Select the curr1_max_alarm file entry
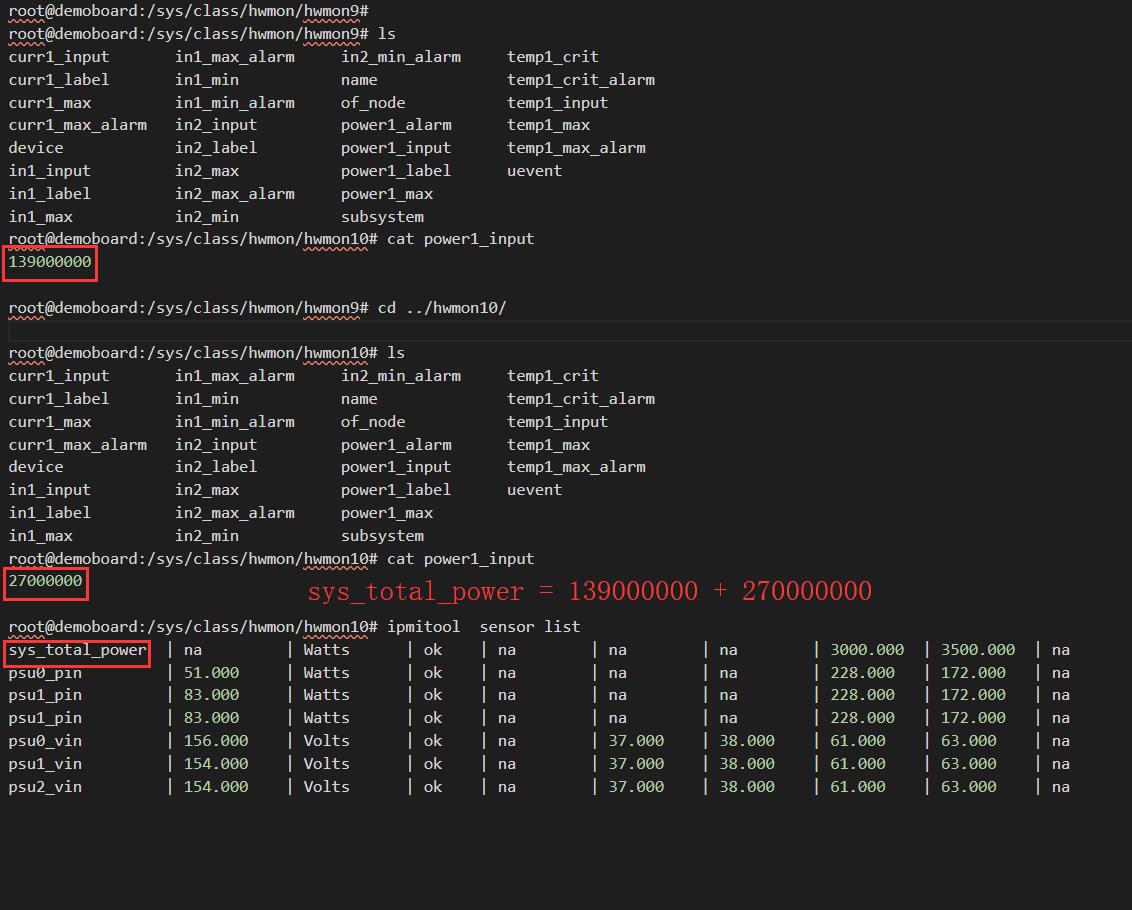Viewport: 1132px width, 910px height. click(77, 124)
